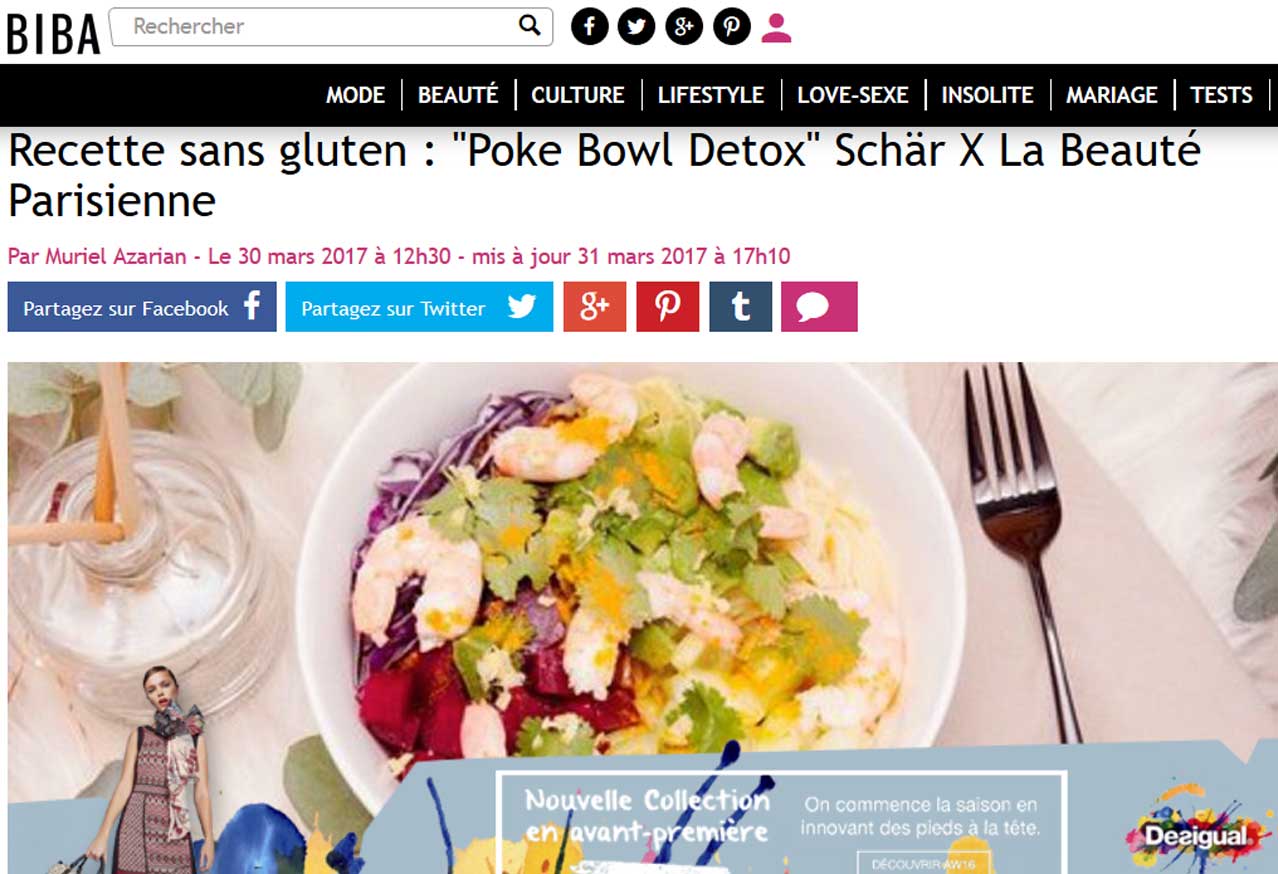
Task: Click in the Rechercher search field
Action: [318, 26]
